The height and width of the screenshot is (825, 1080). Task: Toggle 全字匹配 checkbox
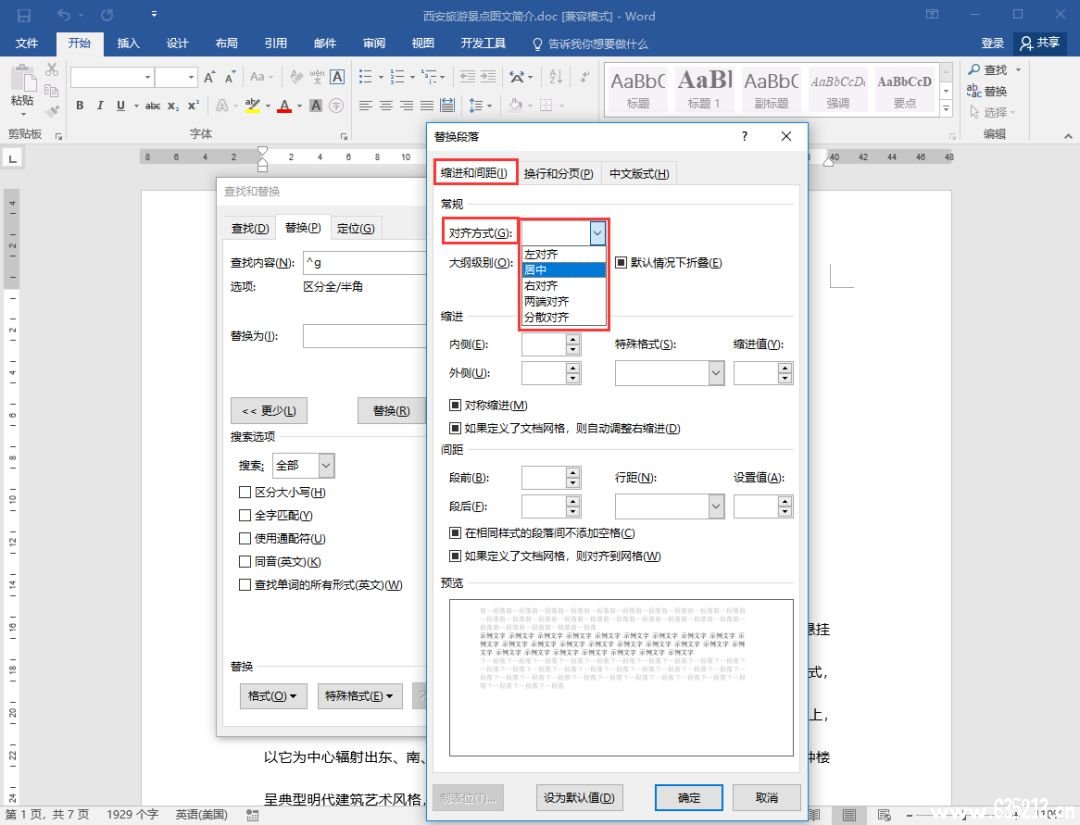coord(245,515)
